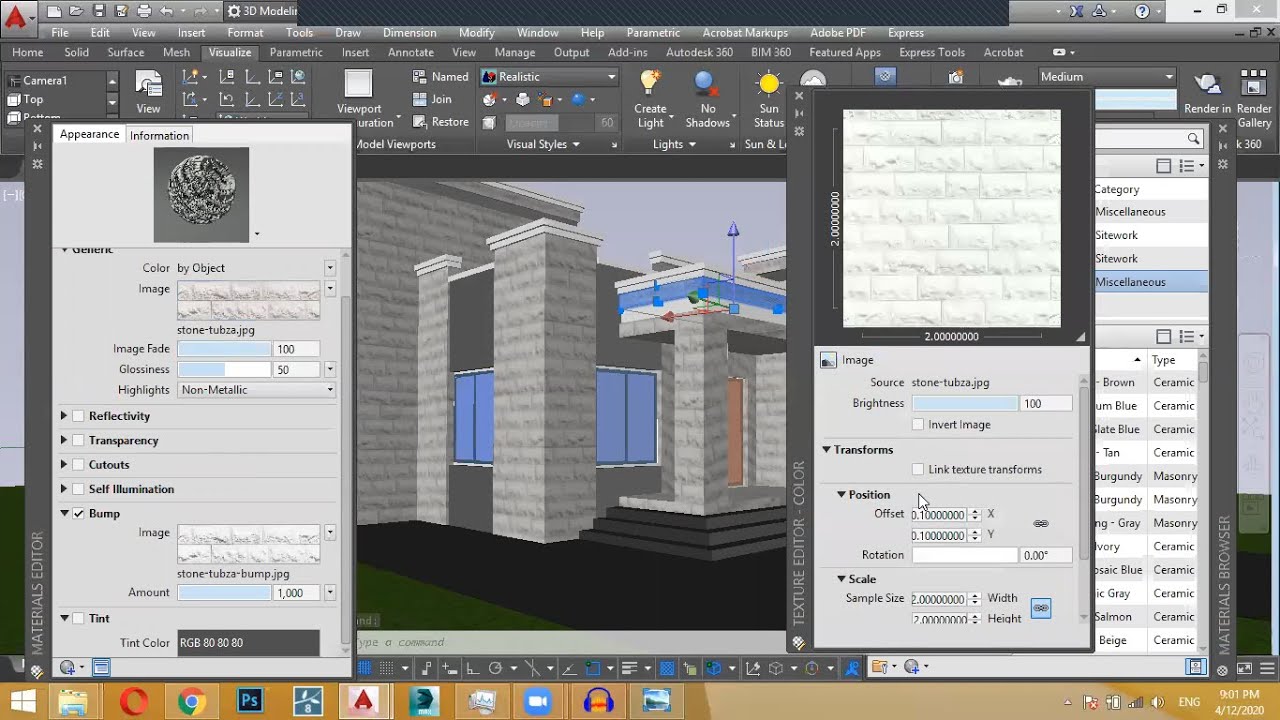Image resolution: width=1280 pixels, height=720 pixels.
Task: Uncheck the Bump checkbox
Action: (79, 514)
